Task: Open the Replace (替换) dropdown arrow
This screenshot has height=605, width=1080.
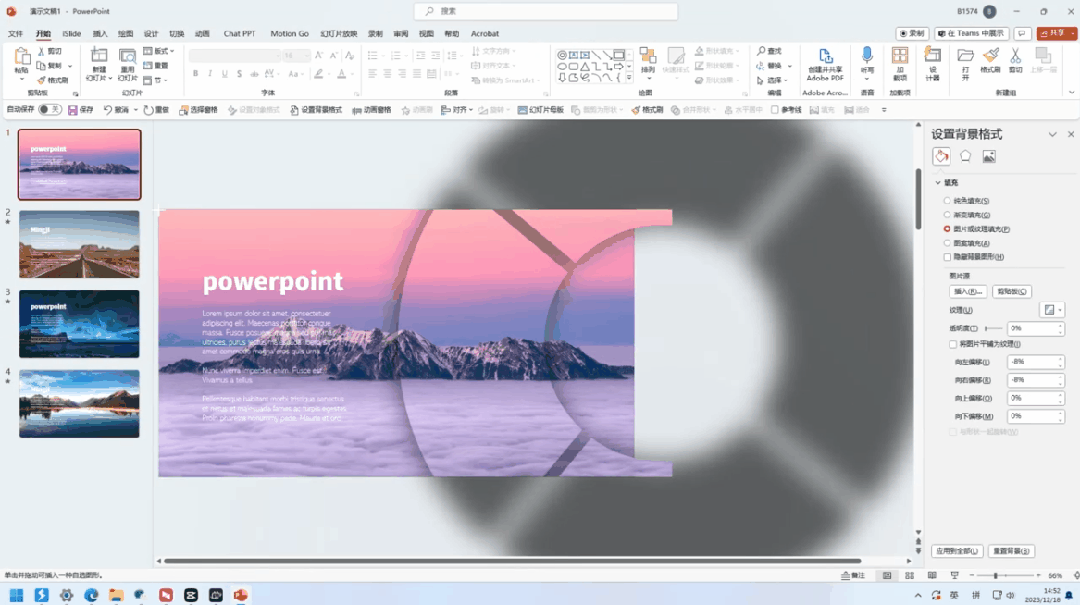Action: [x=789, y=66]
